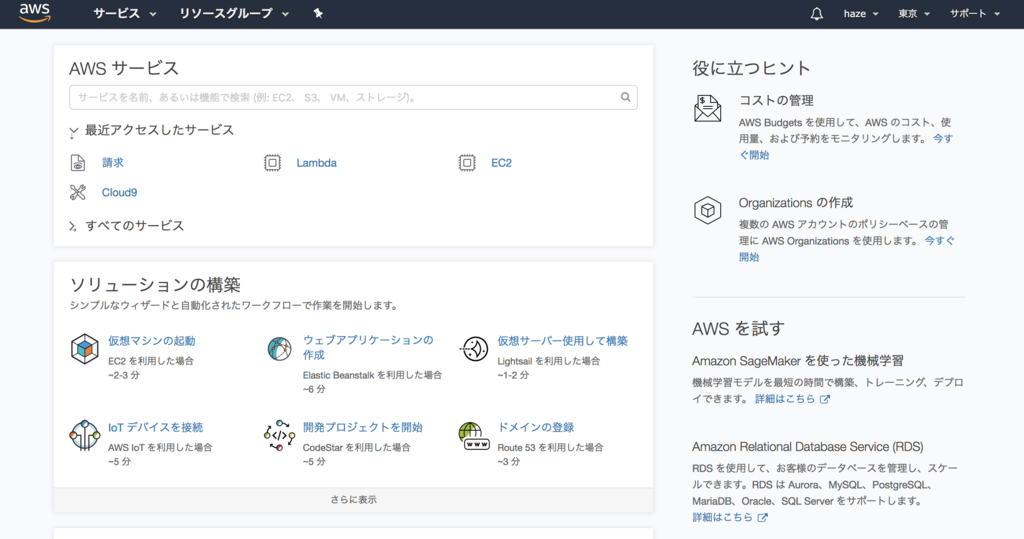Open the 東京 region dropdown
Screen dimensions: 1024x539
(x=914, y=14)
